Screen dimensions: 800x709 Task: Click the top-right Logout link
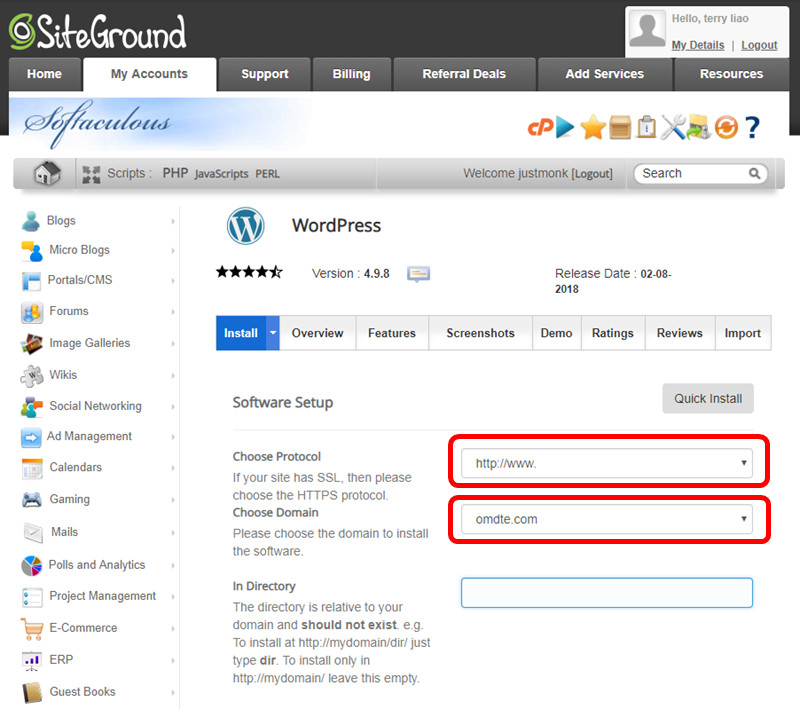pos(759,45)
